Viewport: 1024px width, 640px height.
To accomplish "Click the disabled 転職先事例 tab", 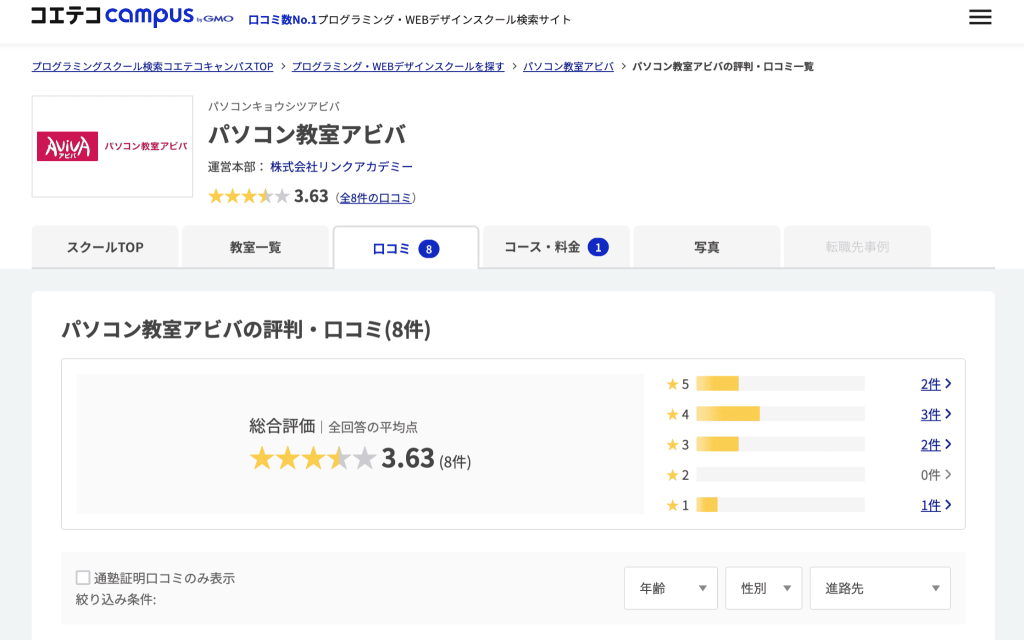I will pyautogui.click(x=857, y=247).
